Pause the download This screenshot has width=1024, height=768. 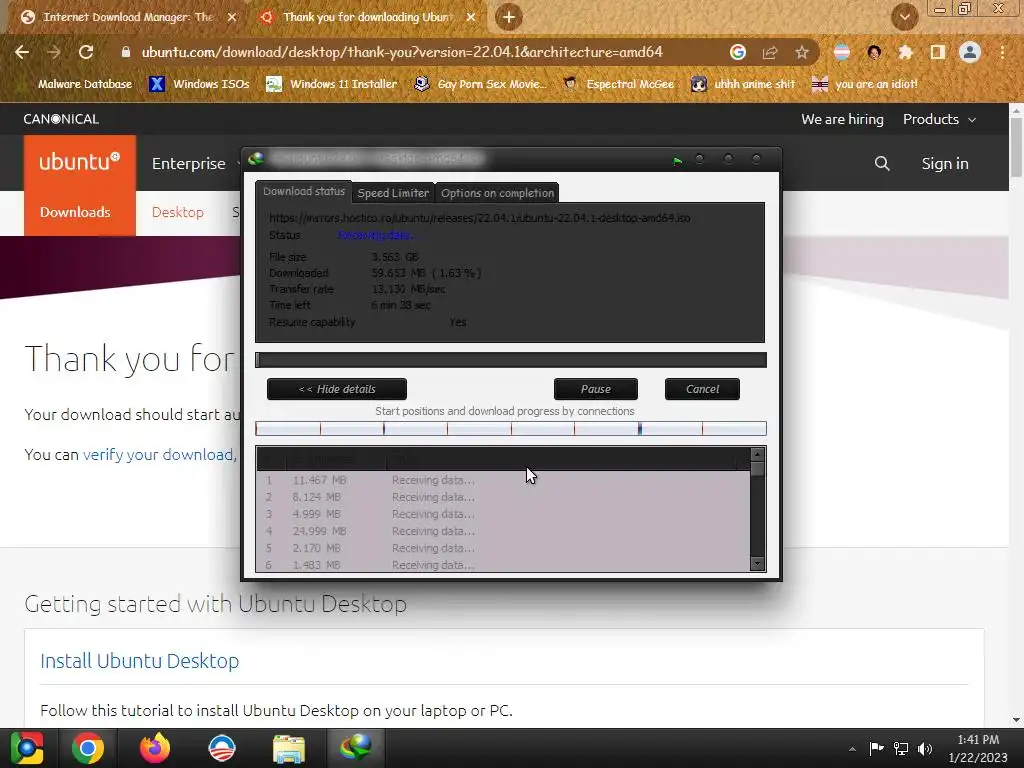pos(596,389)
